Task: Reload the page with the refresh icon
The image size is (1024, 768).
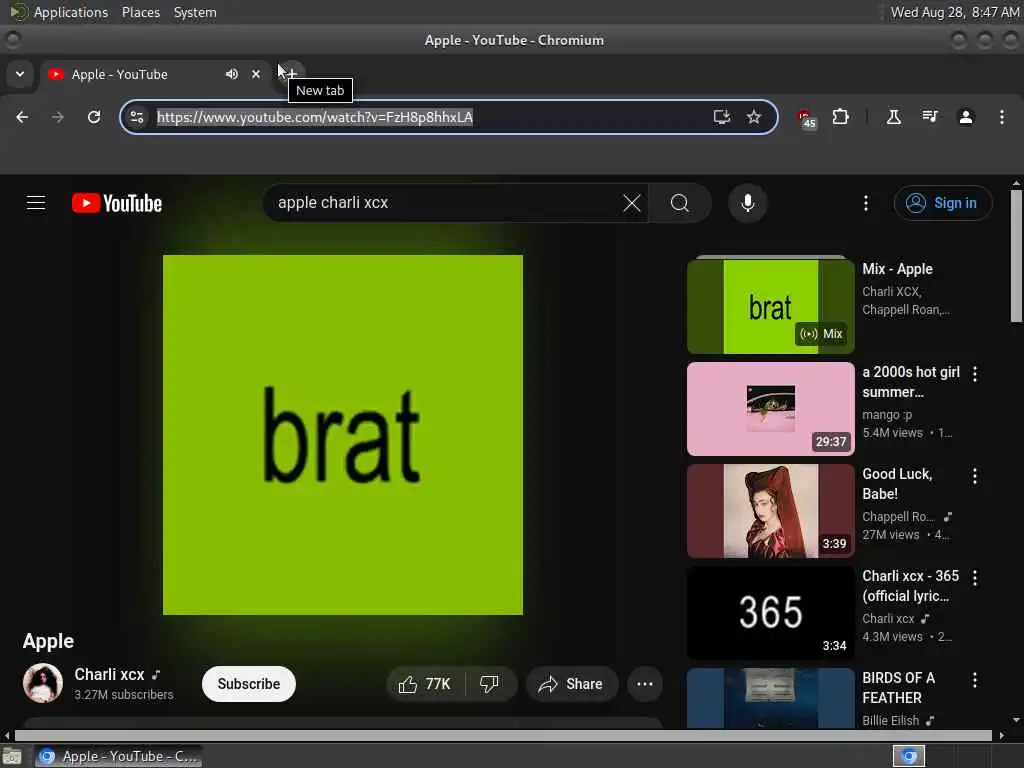Action: [x=94, y=117]
